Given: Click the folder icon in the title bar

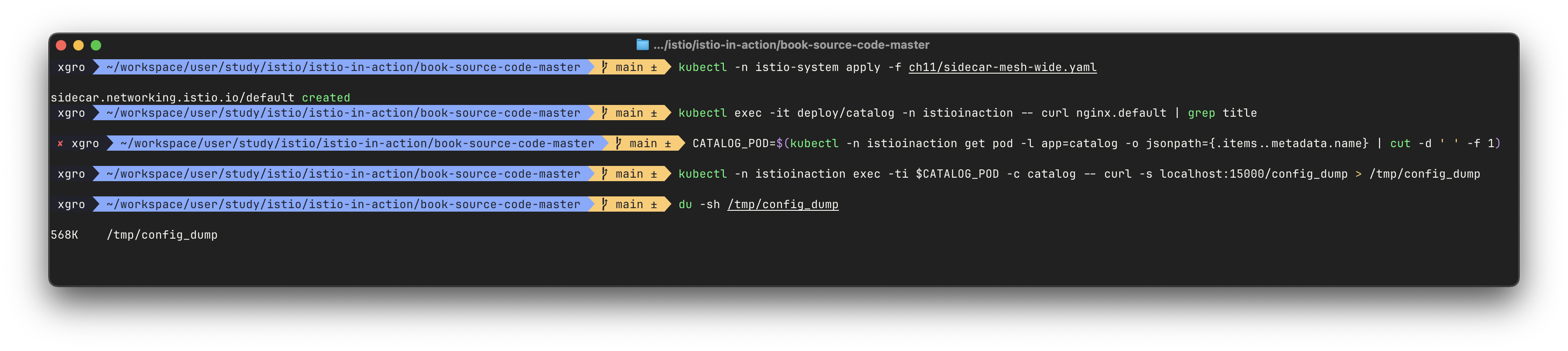Looking at the screenshot, I should click(642, 44).
